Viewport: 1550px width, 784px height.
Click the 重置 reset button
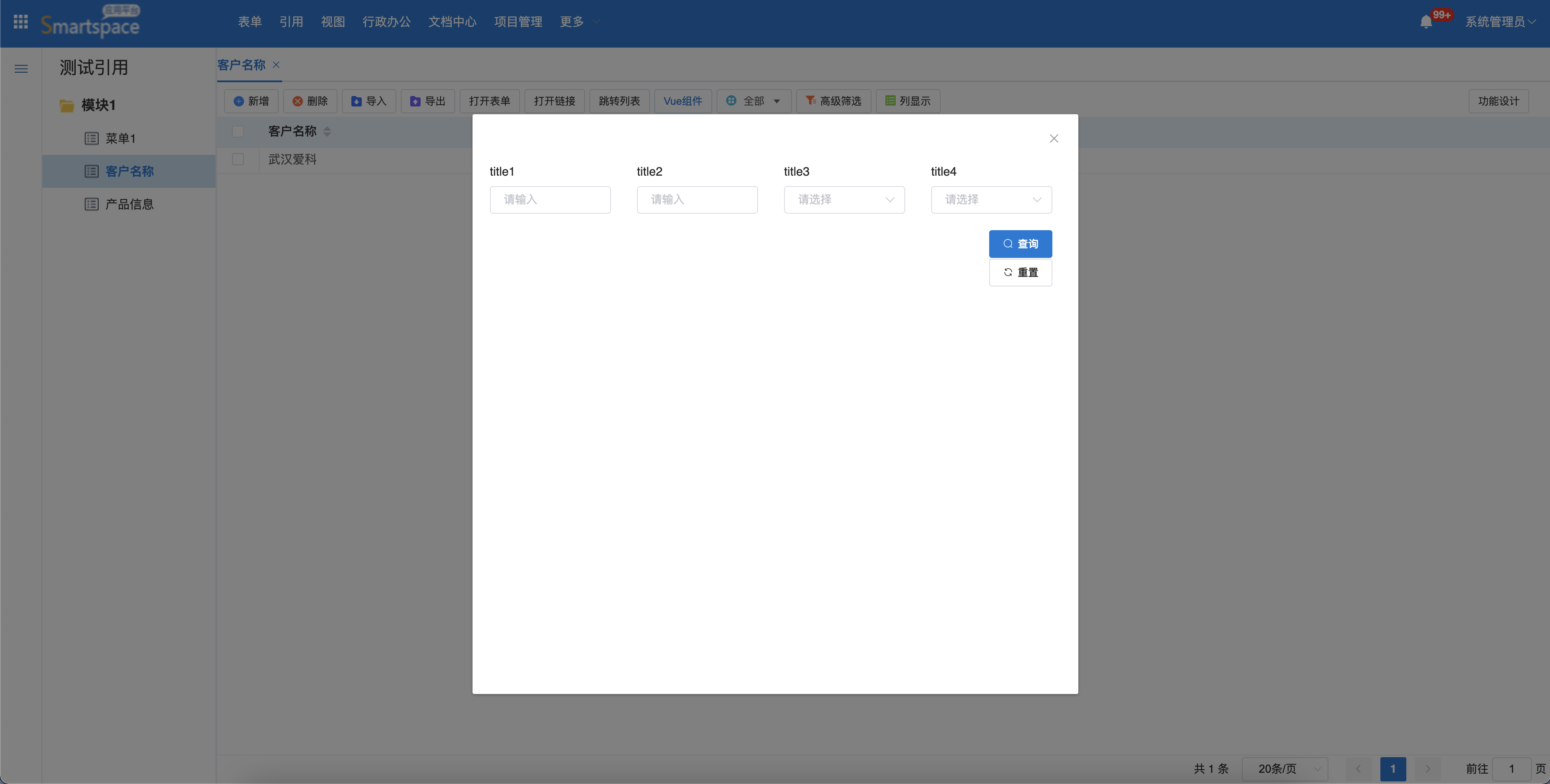[x=1020, y=273]
